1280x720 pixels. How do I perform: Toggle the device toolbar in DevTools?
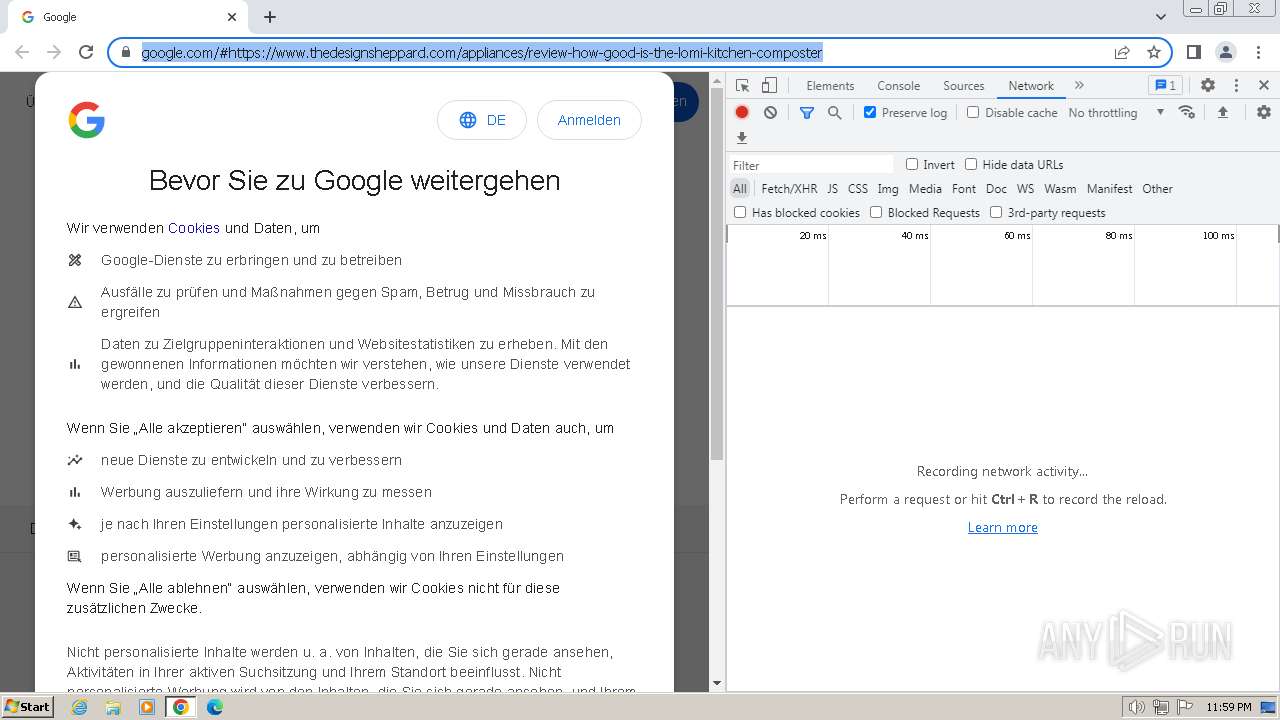click(769, 86)
